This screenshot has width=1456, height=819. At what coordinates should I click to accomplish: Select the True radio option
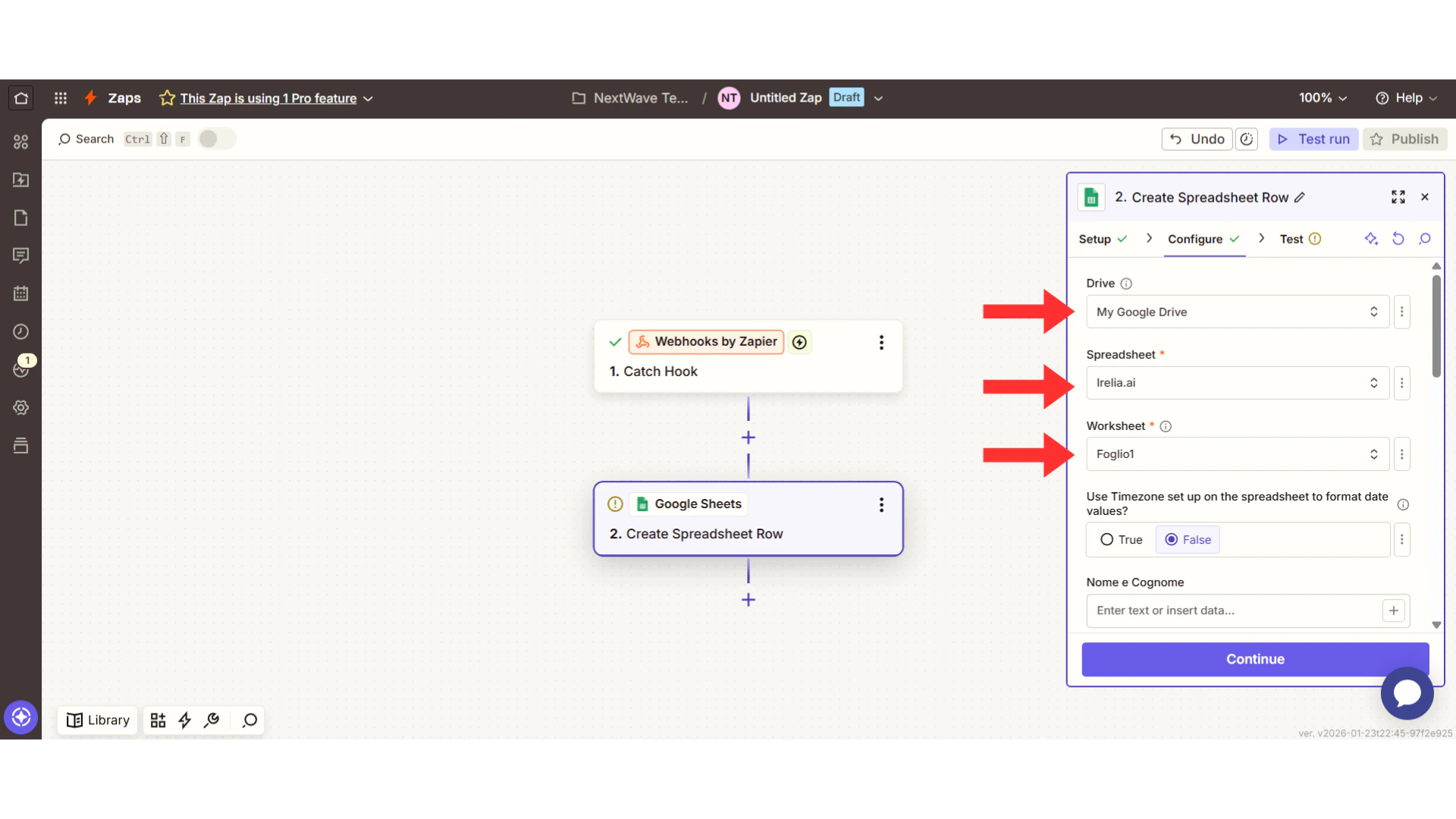coord(1107,540)
